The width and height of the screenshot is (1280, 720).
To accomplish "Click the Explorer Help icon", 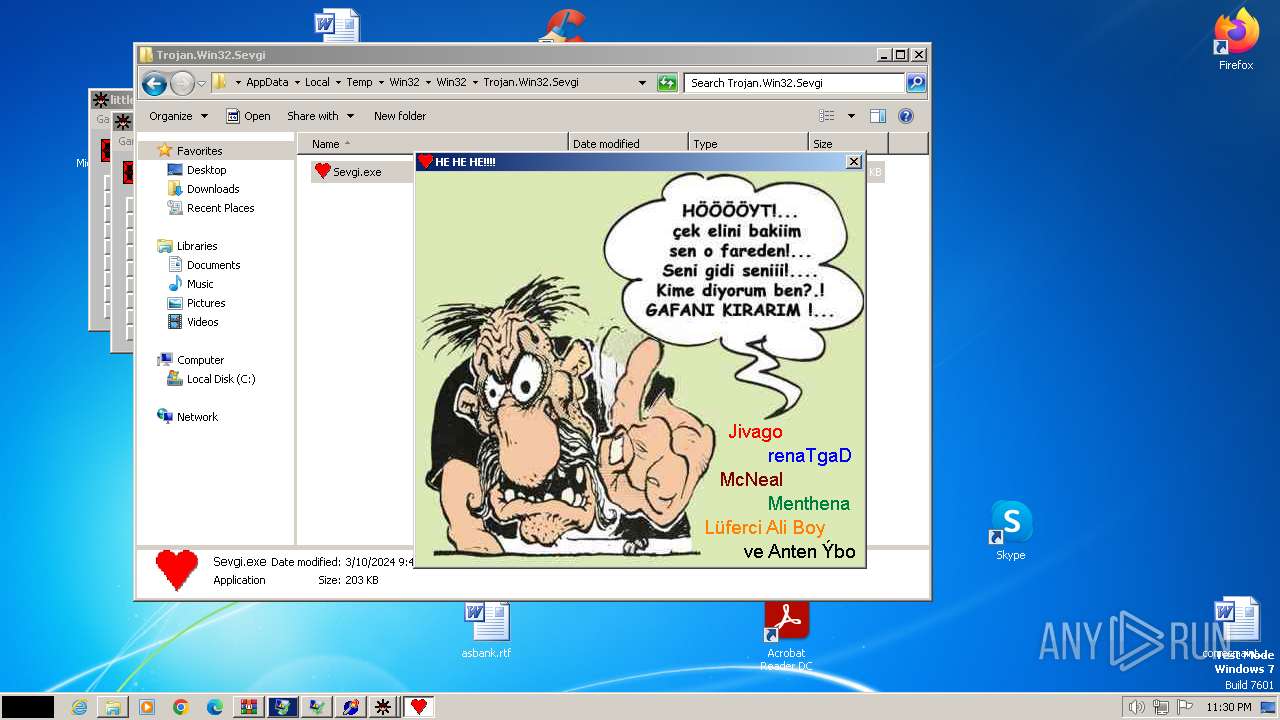I will click(x=905, y=116).
